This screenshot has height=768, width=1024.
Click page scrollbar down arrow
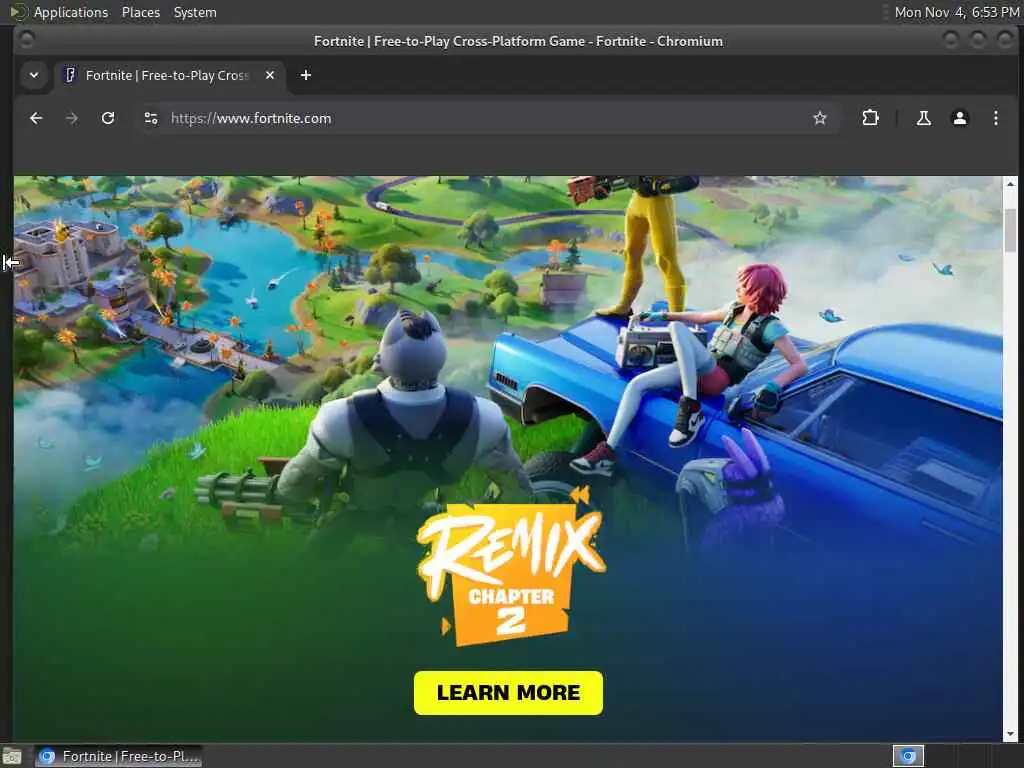point(1010,735)
